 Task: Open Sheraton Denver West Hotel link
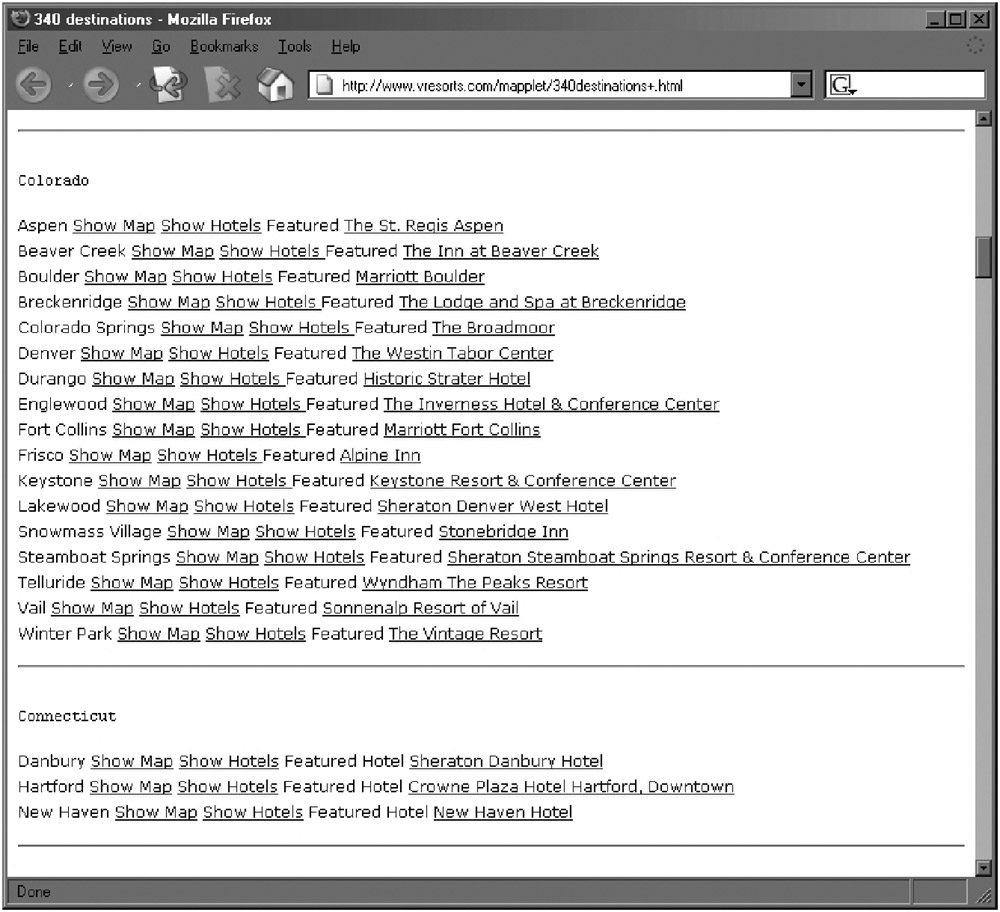tap(493, 506)
